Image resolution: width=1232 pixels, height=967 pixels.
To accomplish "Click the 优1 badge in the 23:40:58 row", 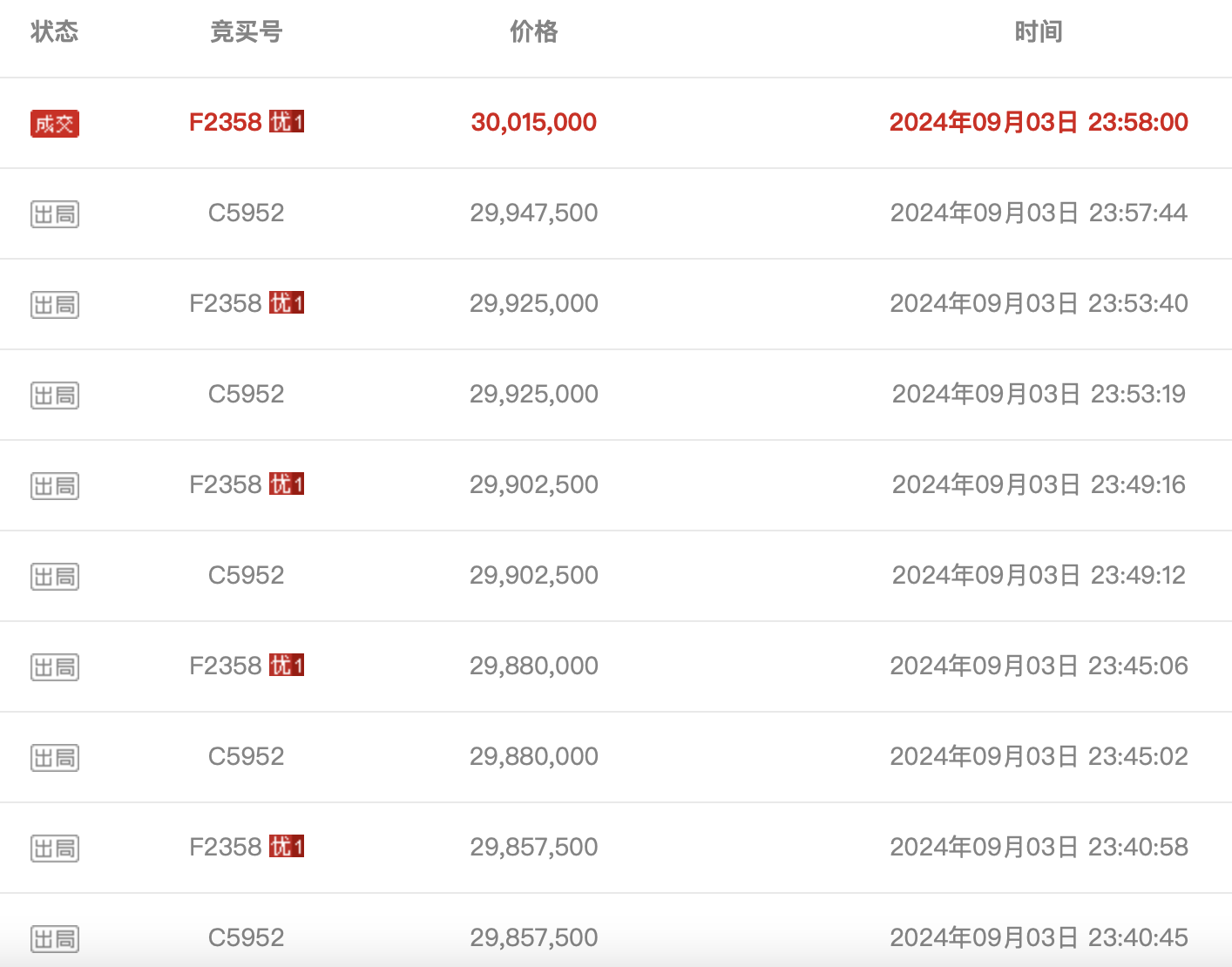I will coord(287,847).
